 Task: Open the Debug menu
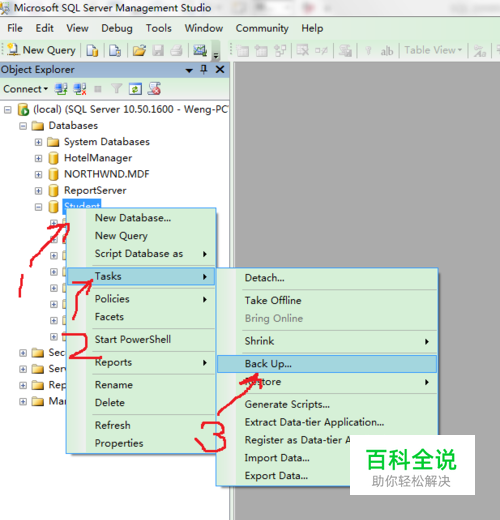[x=117, y=28]
